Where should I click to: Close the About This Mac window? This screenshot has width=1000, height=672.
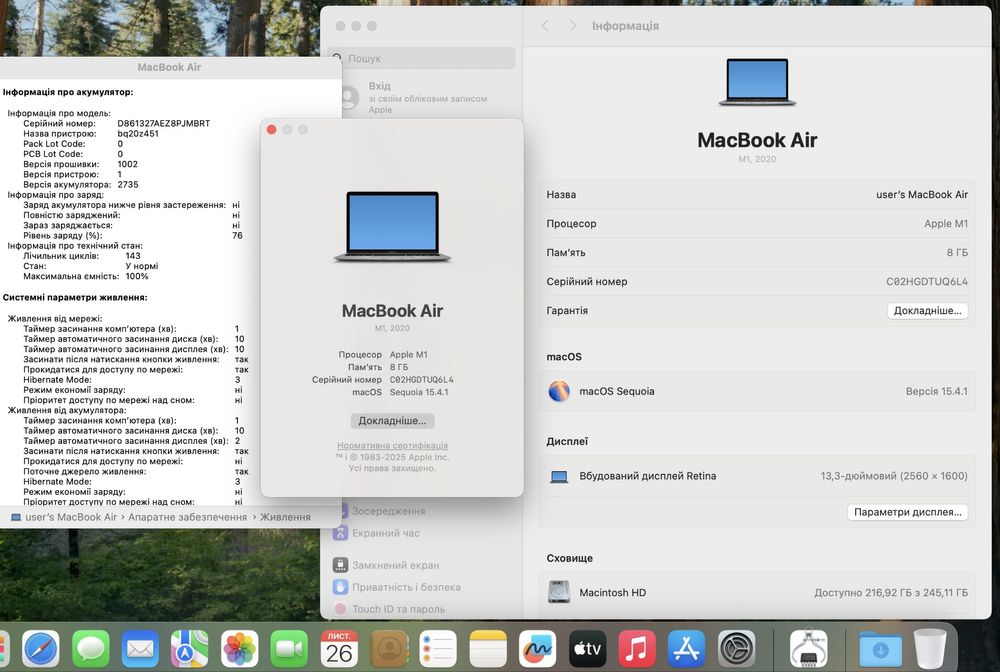point(271,129)
